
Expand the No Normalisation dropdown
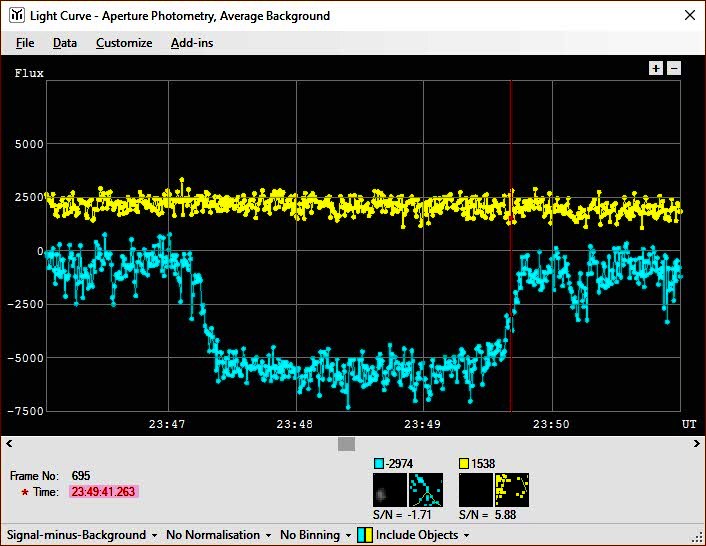[219, 535]
